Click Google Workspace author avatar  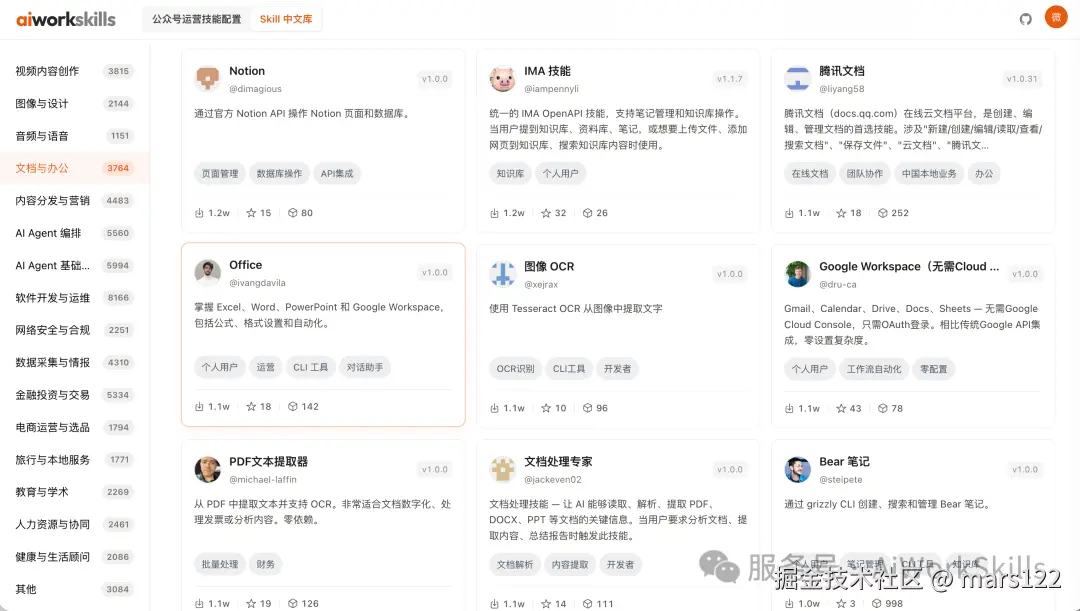(797, 274)
